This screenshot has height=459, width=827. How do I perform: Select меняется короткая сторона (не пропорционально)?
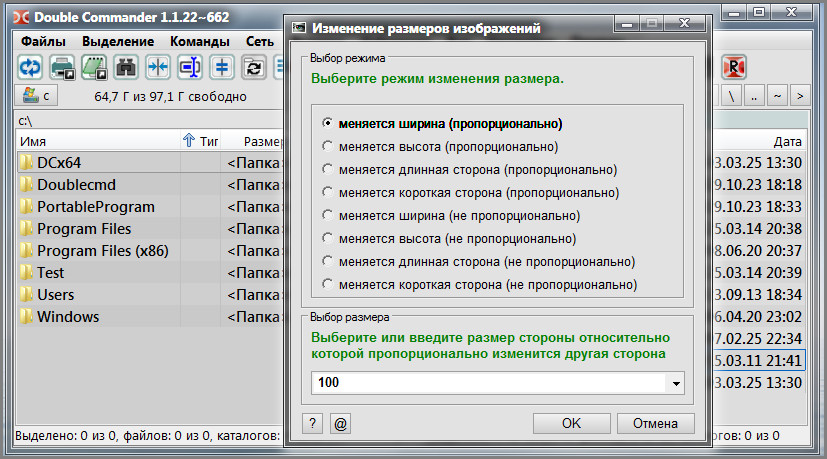[480, 284]
